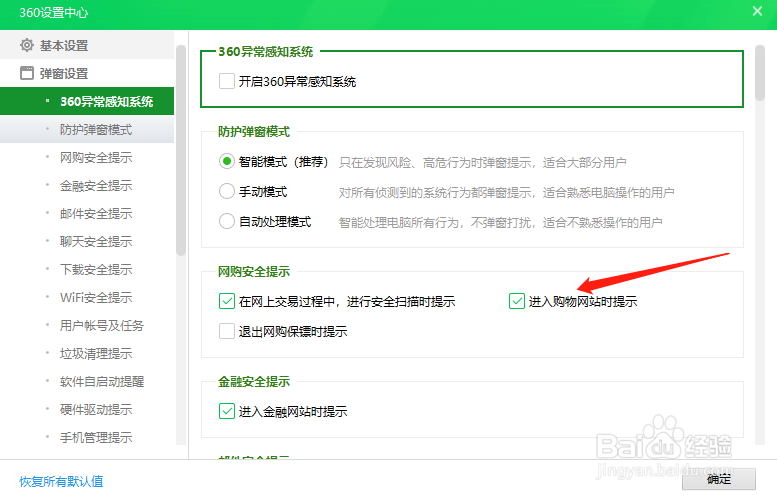The image size is (777, 498).
Task: Click the 360异常感知系统 group title
Action: pos(266,52)
